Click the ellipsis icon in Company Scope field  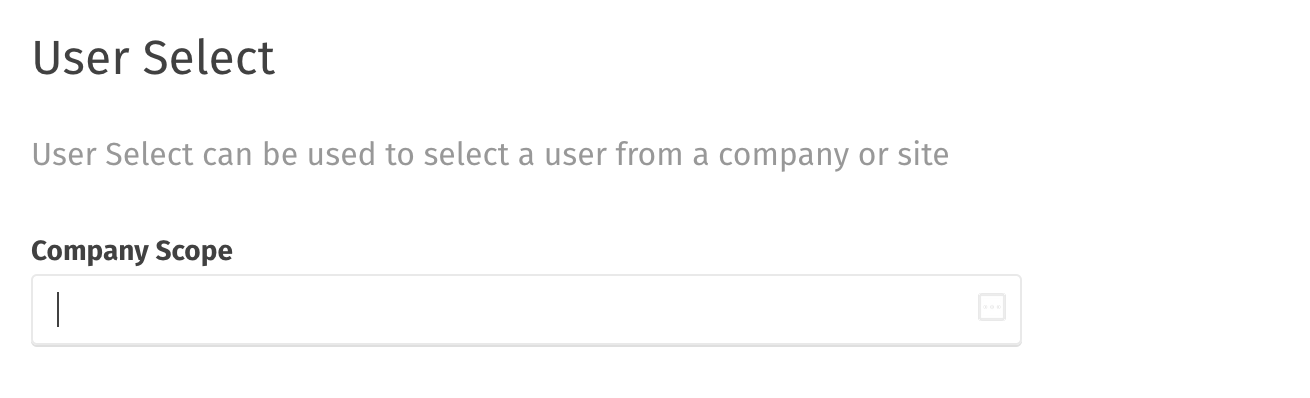coord(991,308)
